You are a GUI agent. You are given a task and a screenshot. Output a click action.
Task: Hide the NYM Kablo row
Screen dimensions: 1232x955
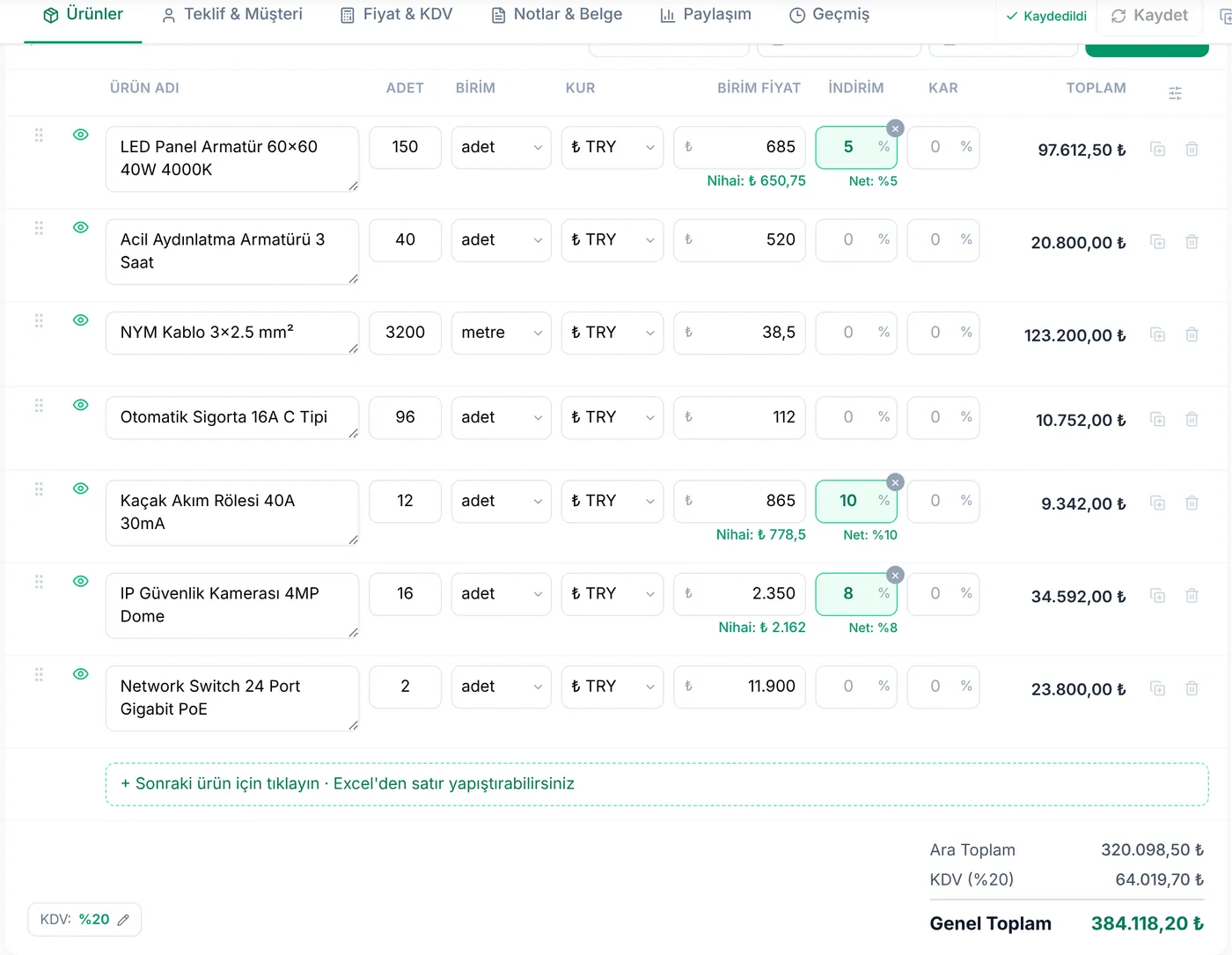(x=81, y=320)
